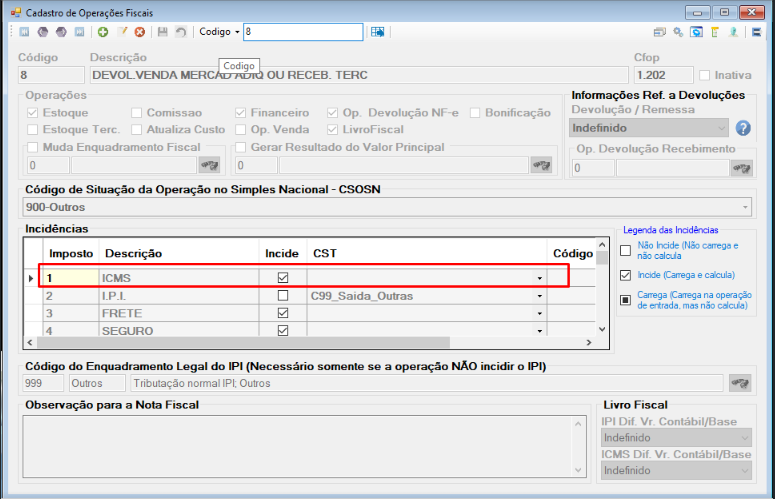775x499 pixels.
Task: Click application icon in title bar
Action: 16,12
